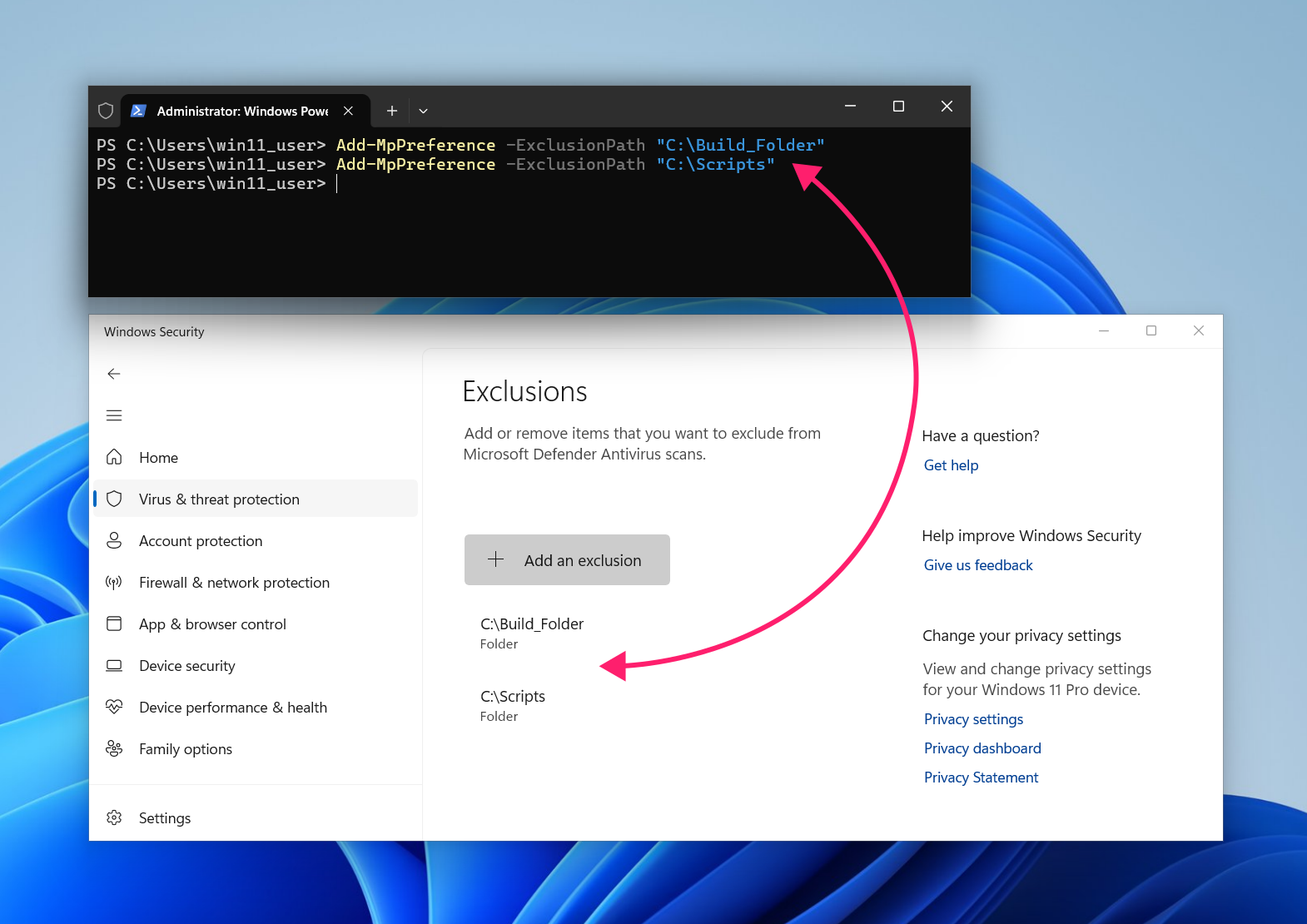1307x924 pixels.
Task: Open Virus & threat protection section
Action: click(255, 499)
